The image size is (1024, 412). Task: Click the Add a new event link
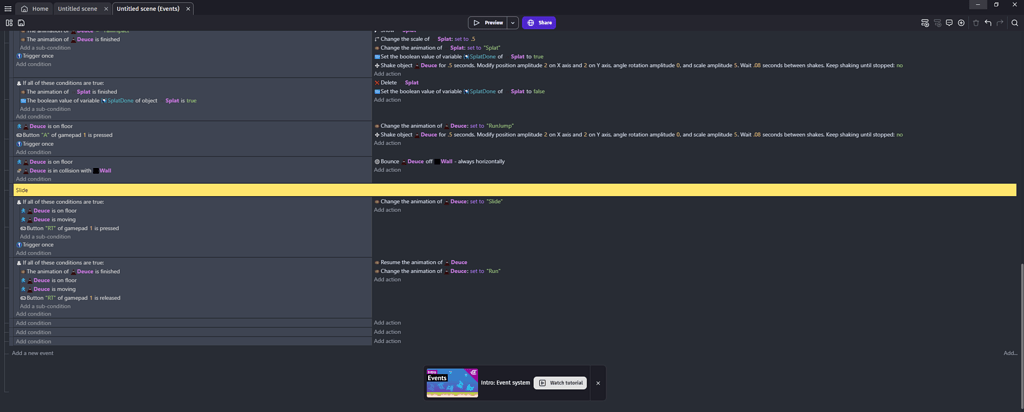point(33,353)
